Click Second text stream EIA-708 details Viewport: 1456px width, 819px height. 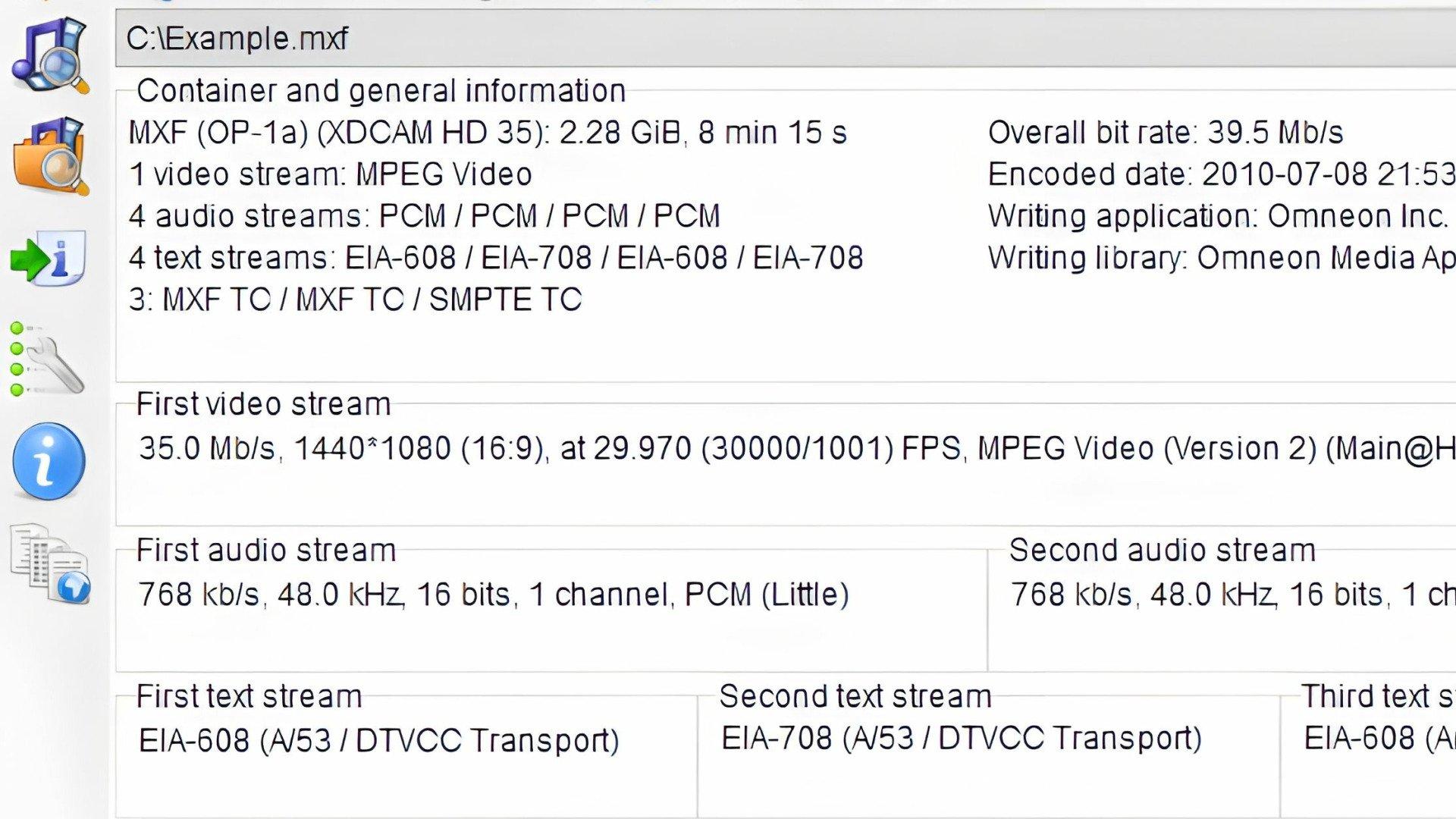[962, 738]
